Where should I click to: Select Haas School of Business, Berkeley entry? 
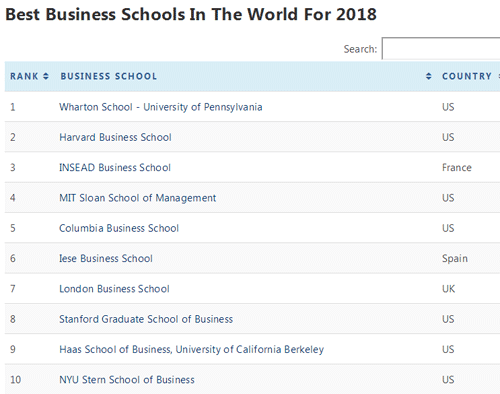click(192, 349)
